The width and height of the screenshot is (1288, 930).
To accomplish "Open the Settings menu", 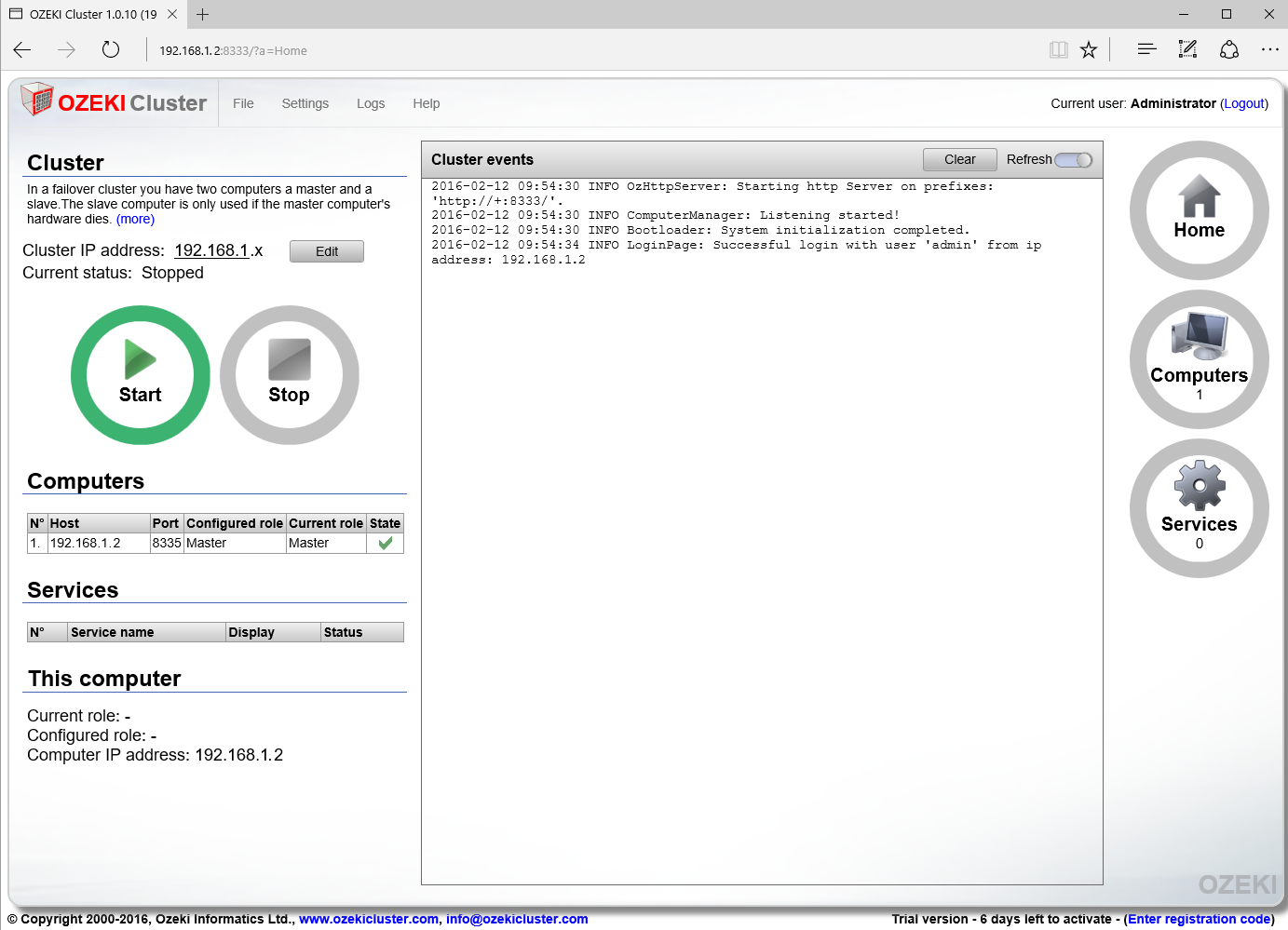I will pyautogui.click(x=305, y=103).
